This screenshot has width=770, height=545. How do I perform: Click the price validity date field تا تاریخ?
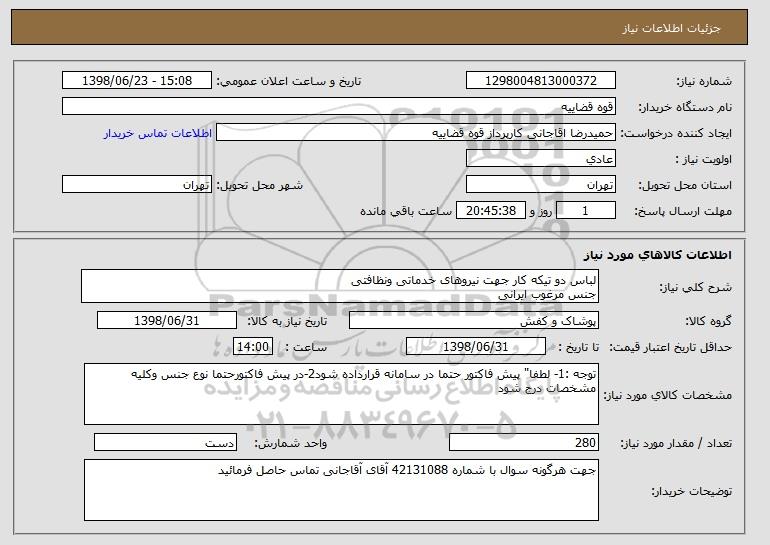coord(476,347)
